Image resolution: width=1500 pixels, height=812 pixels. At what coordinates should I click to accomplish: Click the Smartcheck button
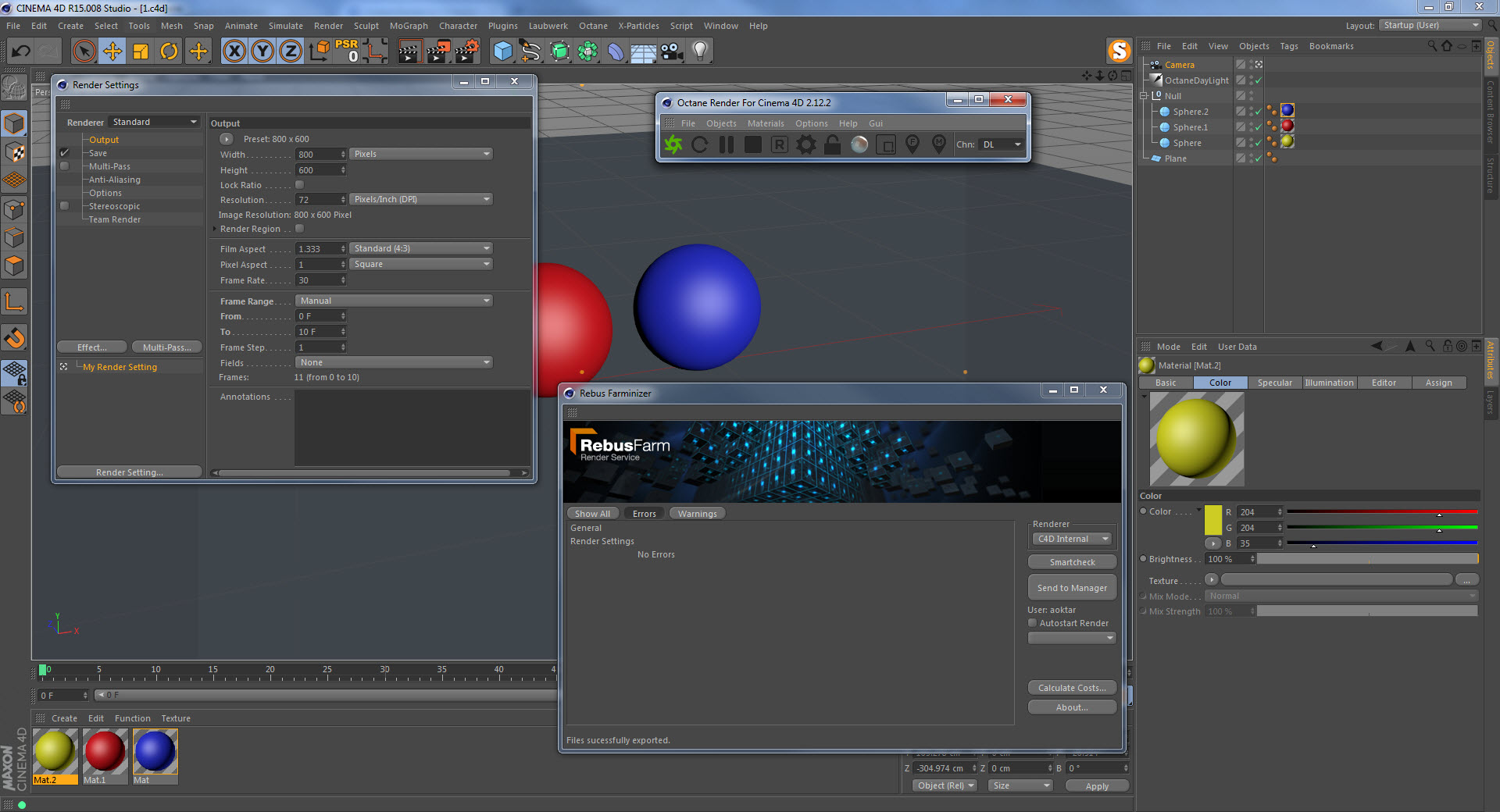tap(1072, 562)
